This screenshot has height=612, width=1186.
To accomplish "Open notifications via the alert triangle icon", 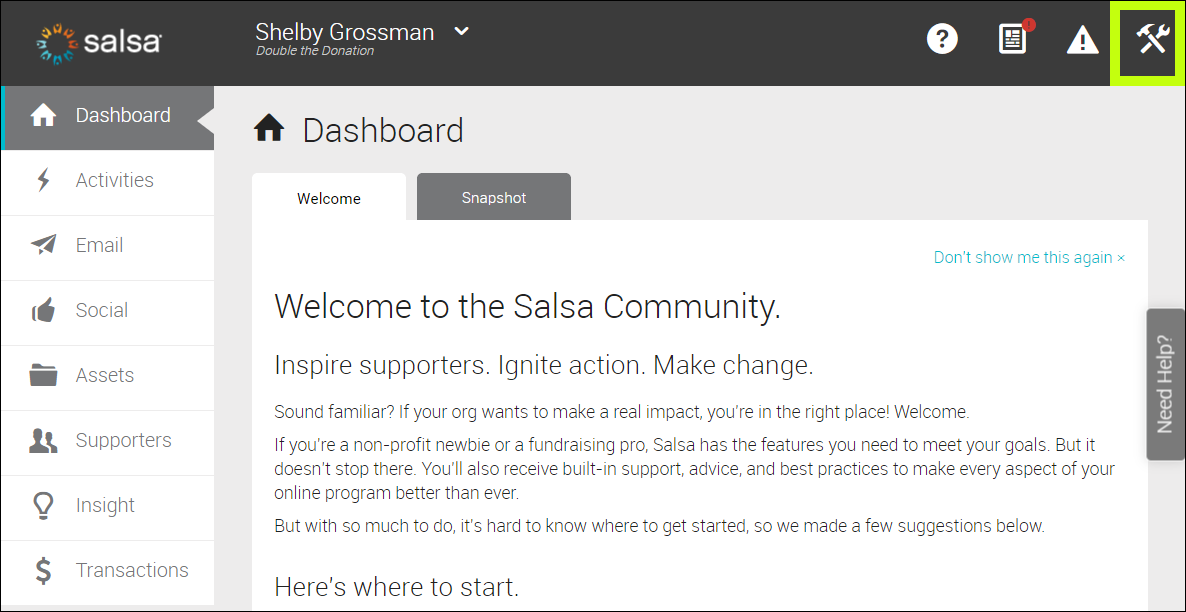I will point(1082,40).
